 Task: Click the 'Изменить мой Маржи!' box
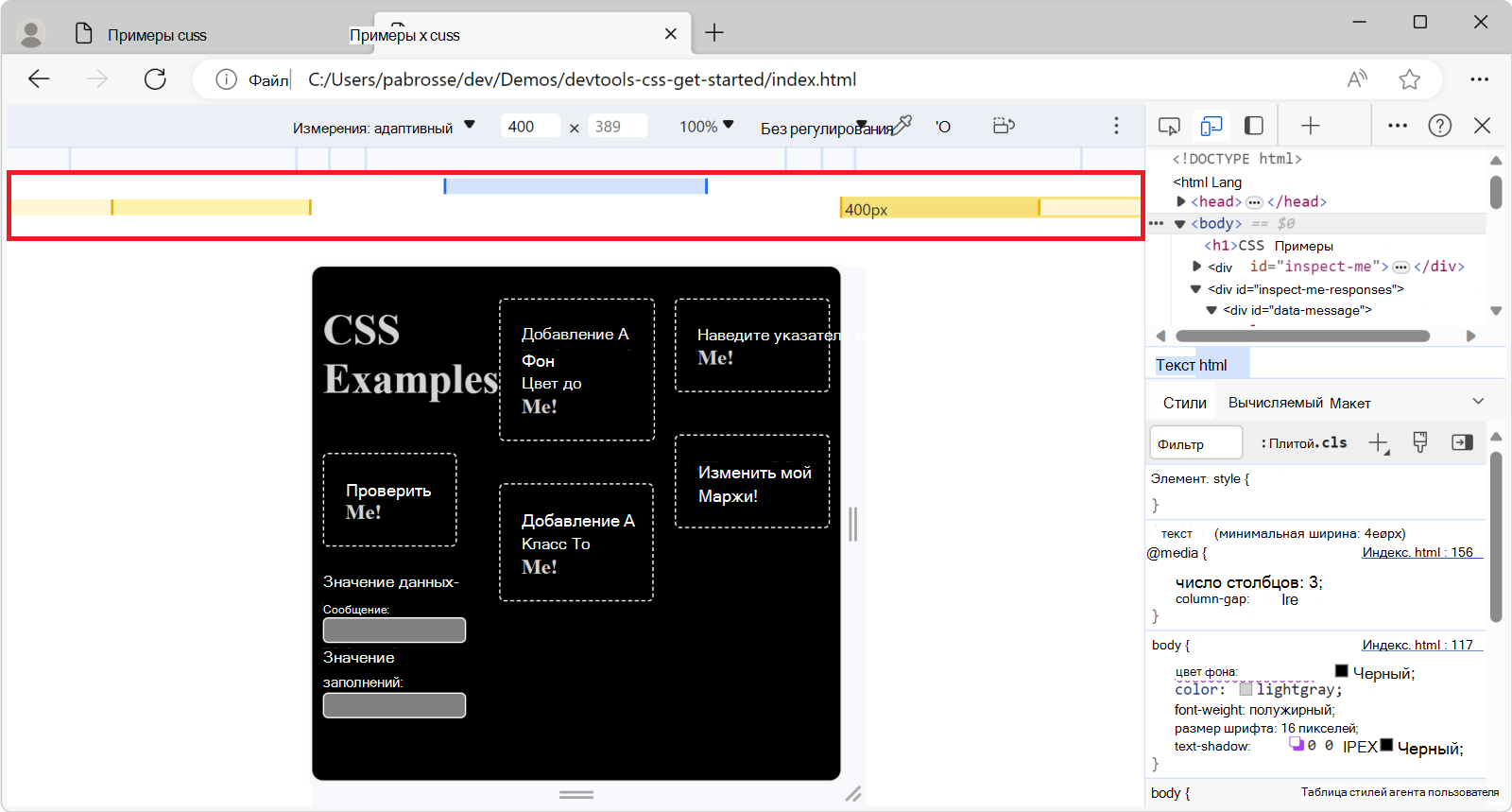tap(752, 481)
